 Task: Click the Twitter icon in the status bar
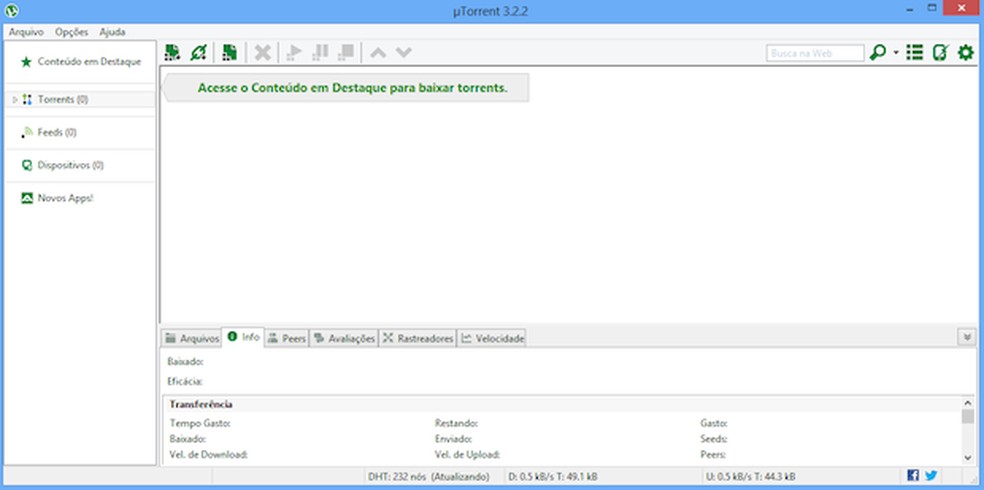(931, 476)
